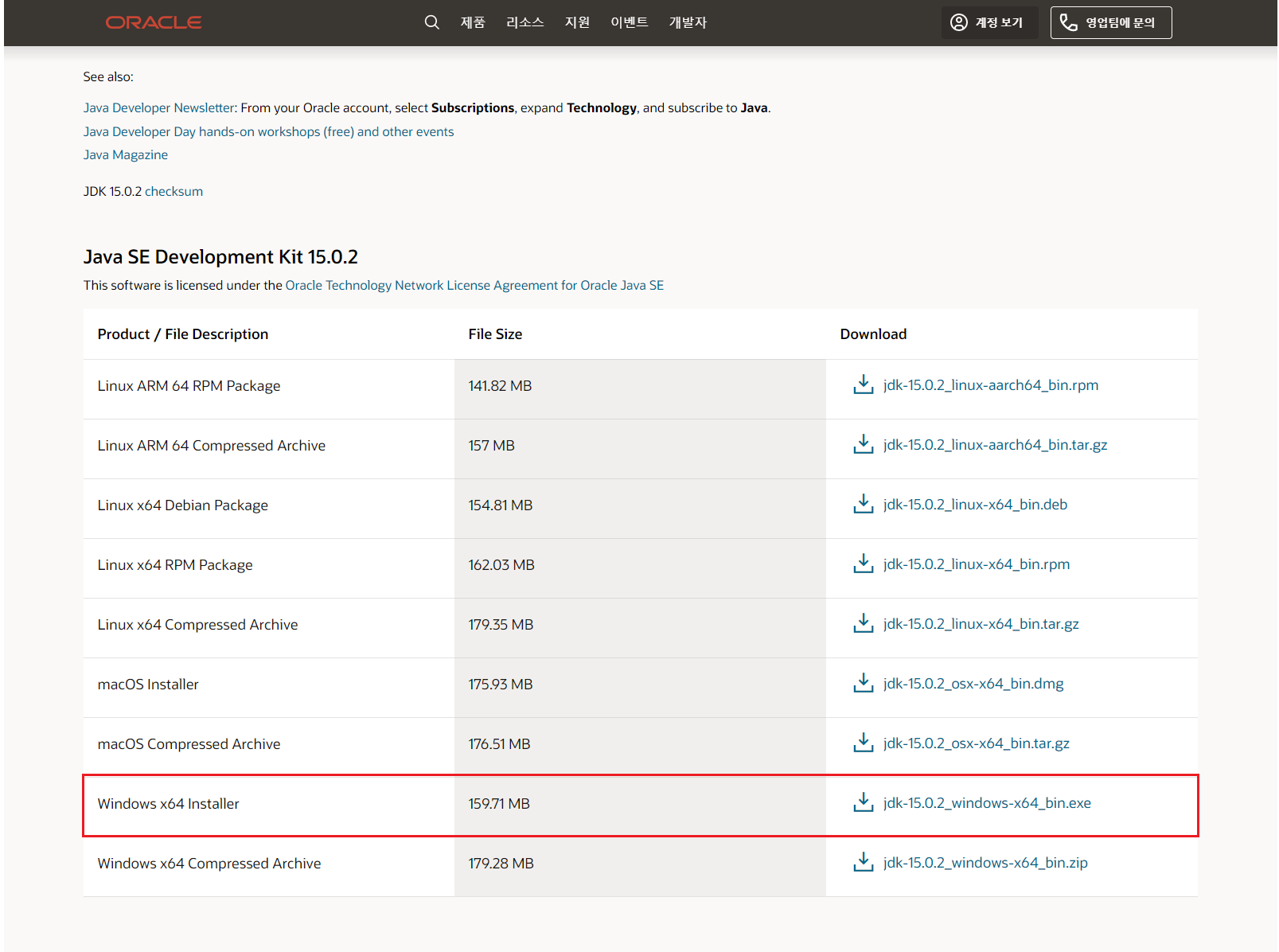Click the 계정 보기 account button
The height and width of the screenshot is (952, 1279).
(x=989, y=22)
